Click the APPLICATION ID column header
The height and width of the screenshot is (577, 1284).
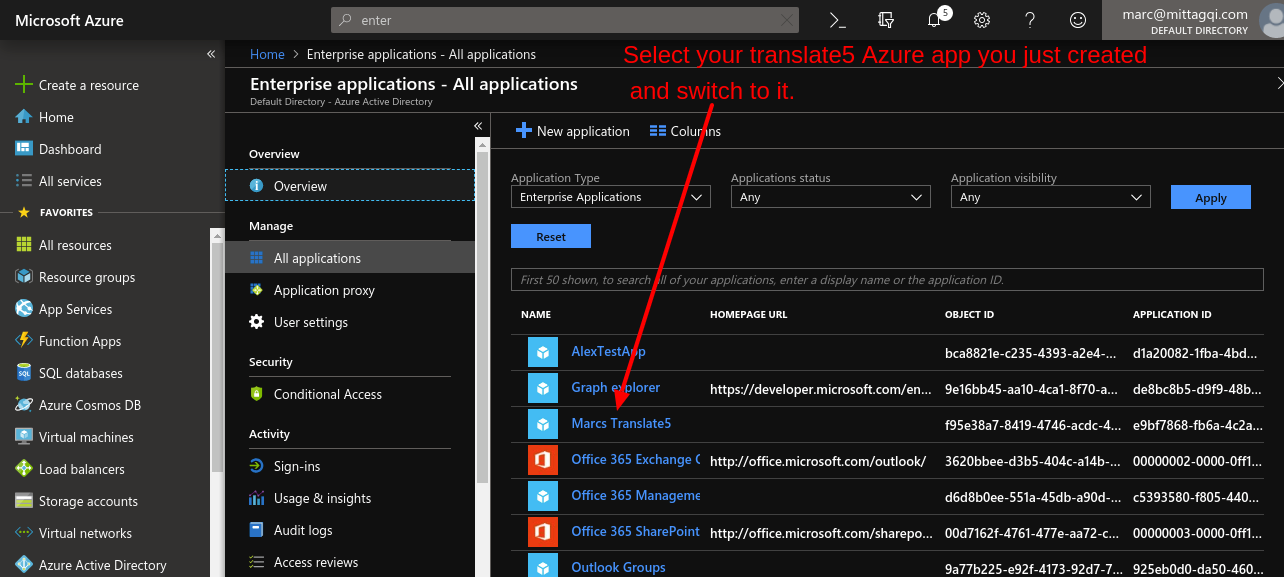pos(1172,314)
